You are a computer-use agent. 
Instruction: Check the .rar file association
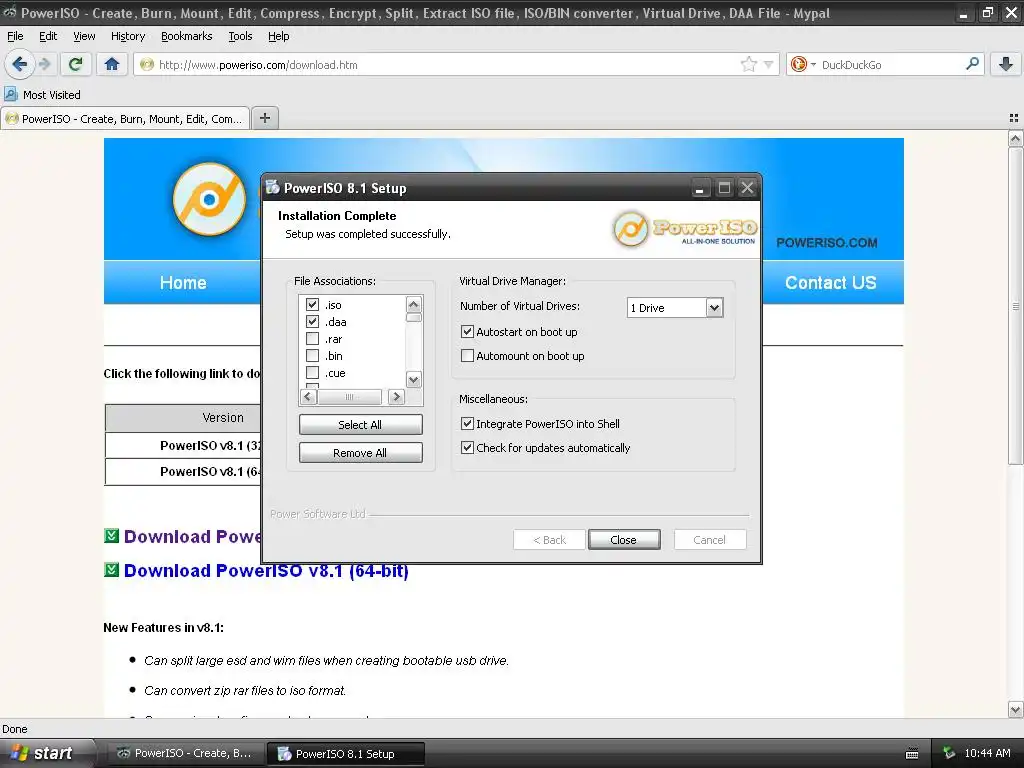(312, 338)
